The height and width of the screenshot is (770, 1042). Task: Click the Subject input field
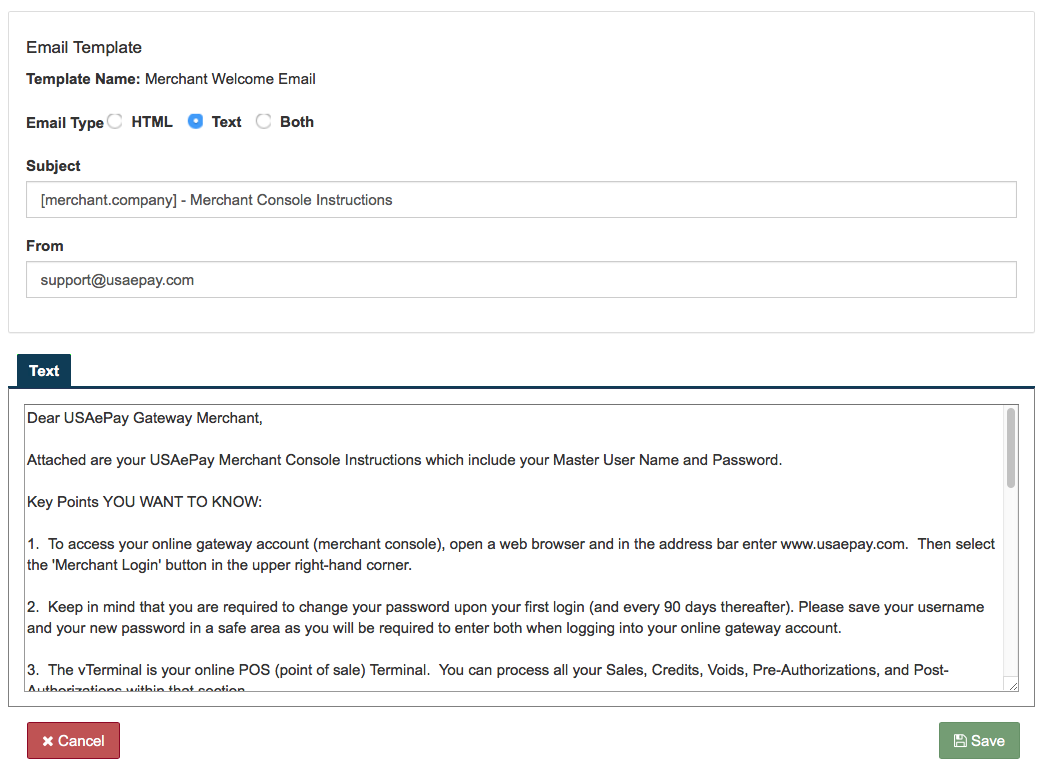tap(521, 200)
